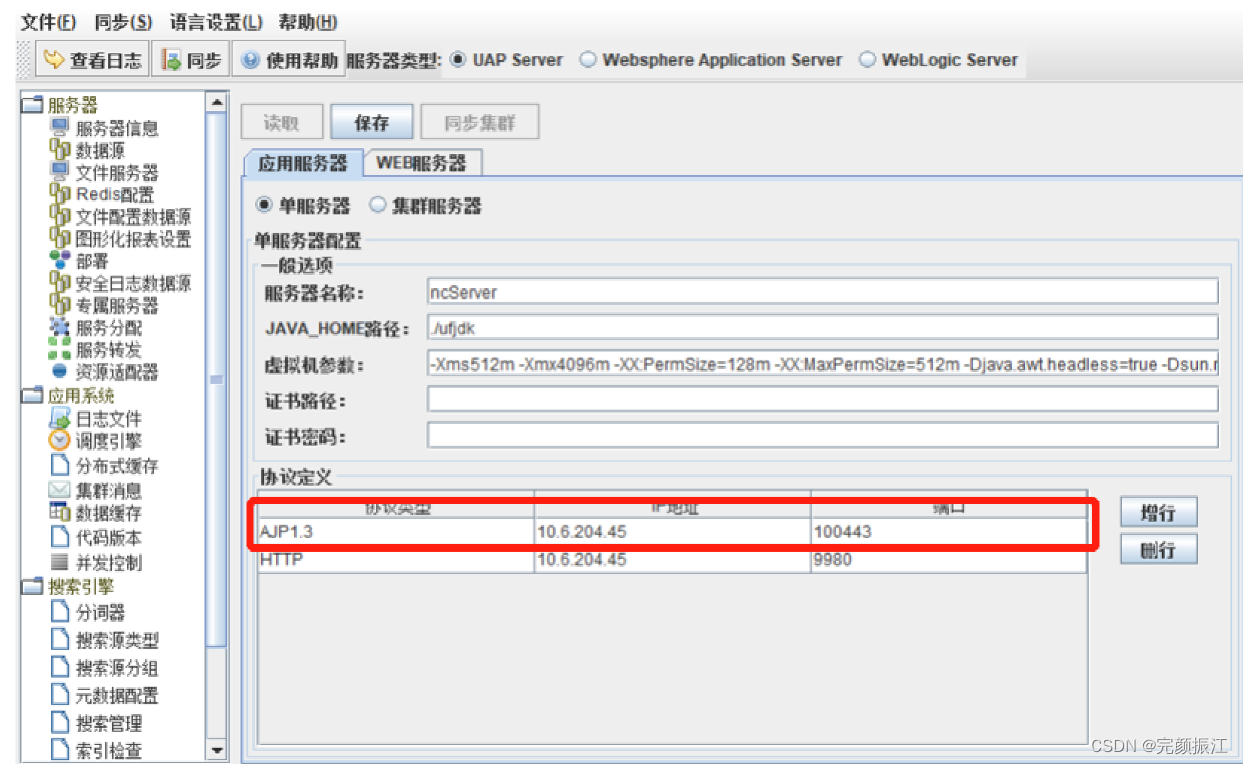The image size is (1243, 764).
Task: Collapse the 搜索引擎 tree folder
Action: (x=33, y=587)
